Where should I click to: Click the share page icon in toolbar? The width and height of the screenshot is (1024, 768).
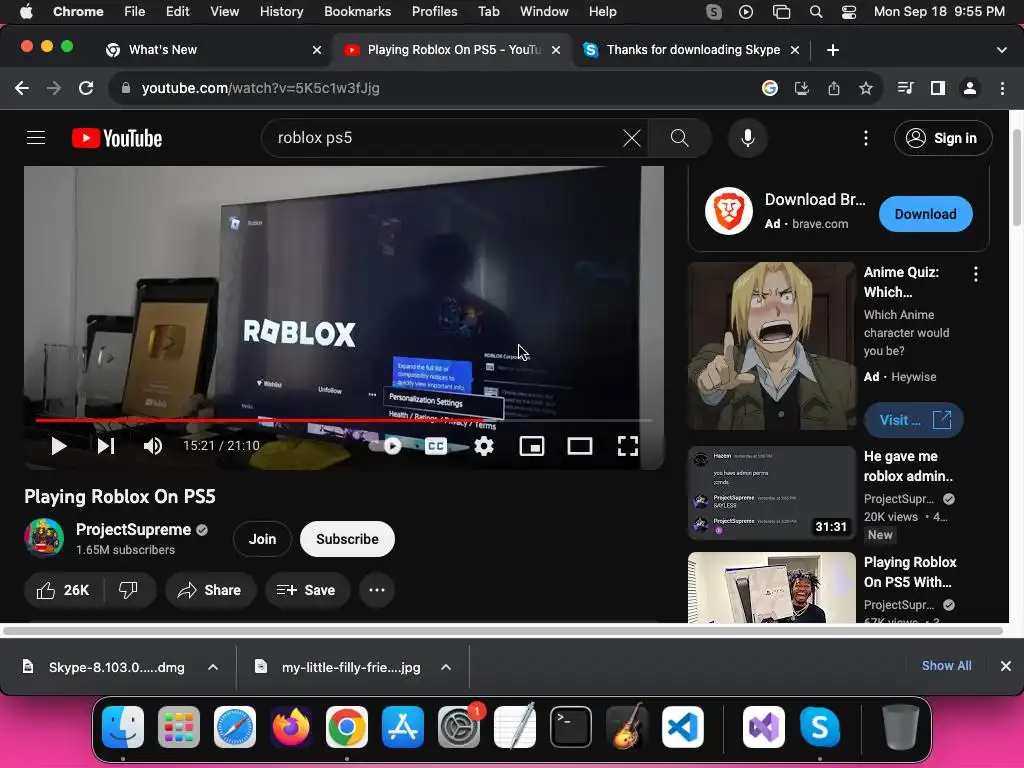coord(834,88)
